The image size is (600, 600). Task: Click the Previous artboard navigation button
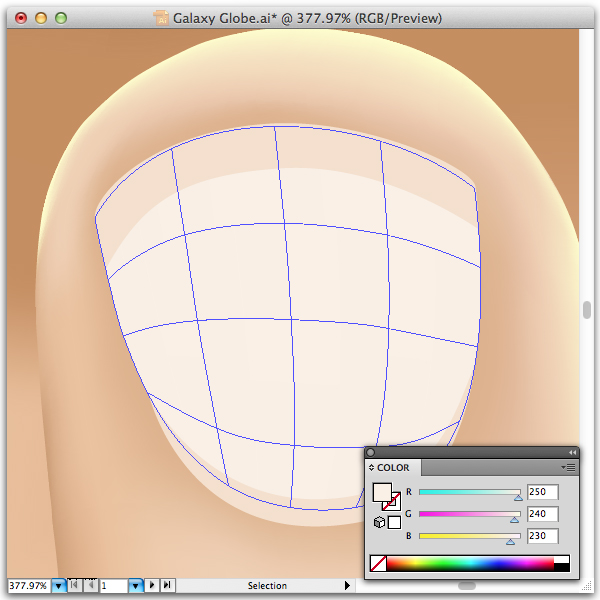pyautogui.click(x=90, y=585)
